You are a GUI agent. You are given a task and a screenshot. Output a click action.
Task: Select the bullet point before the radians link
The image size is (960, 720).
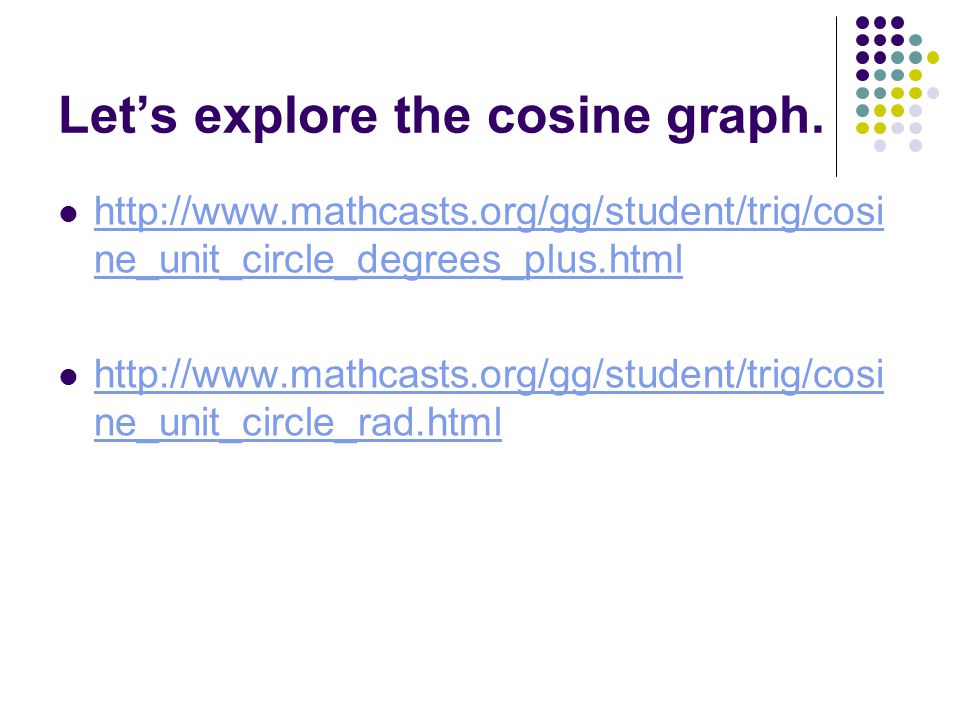coord(69,377)
